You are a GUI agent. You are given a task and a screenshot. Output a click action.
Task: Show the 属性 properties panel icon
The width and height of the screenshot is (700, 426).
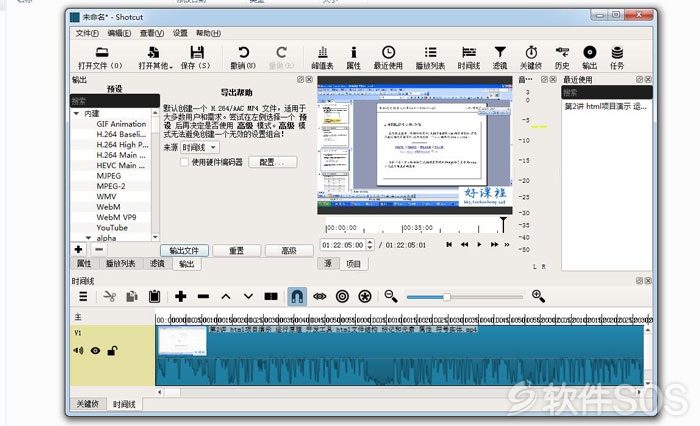(354, 58)
